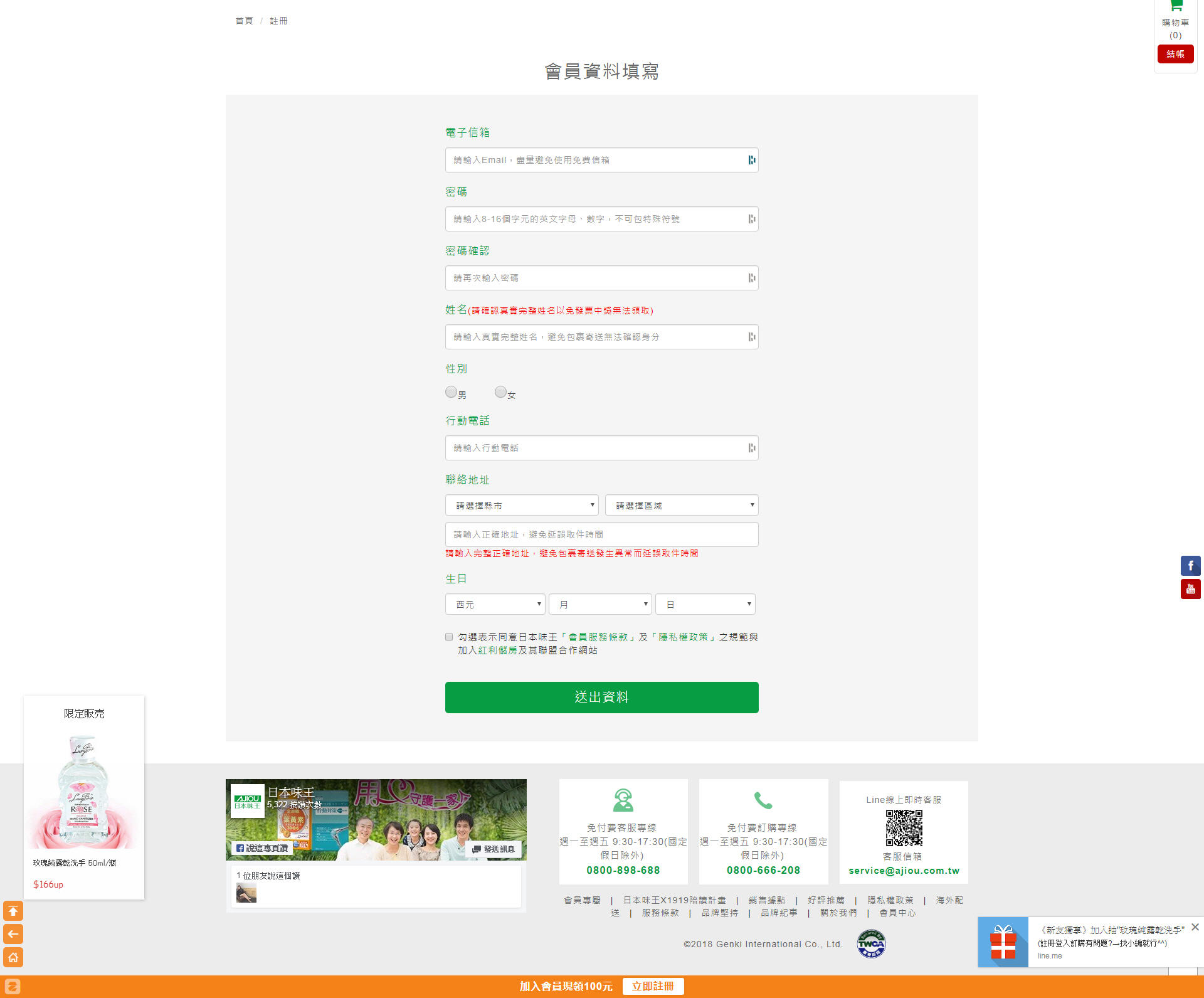This screenshot has height=998, width=1204.
Task: Open the YouTube side icon
Action: [x=1190, y=589]
